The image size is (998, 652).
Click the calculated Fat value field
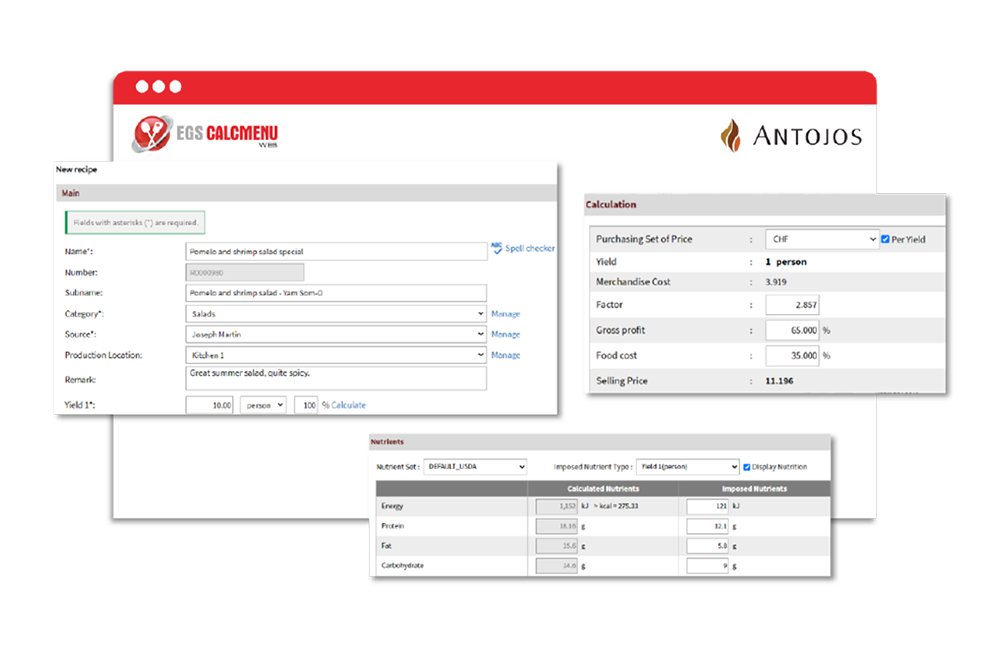click(x=556, y=546)
